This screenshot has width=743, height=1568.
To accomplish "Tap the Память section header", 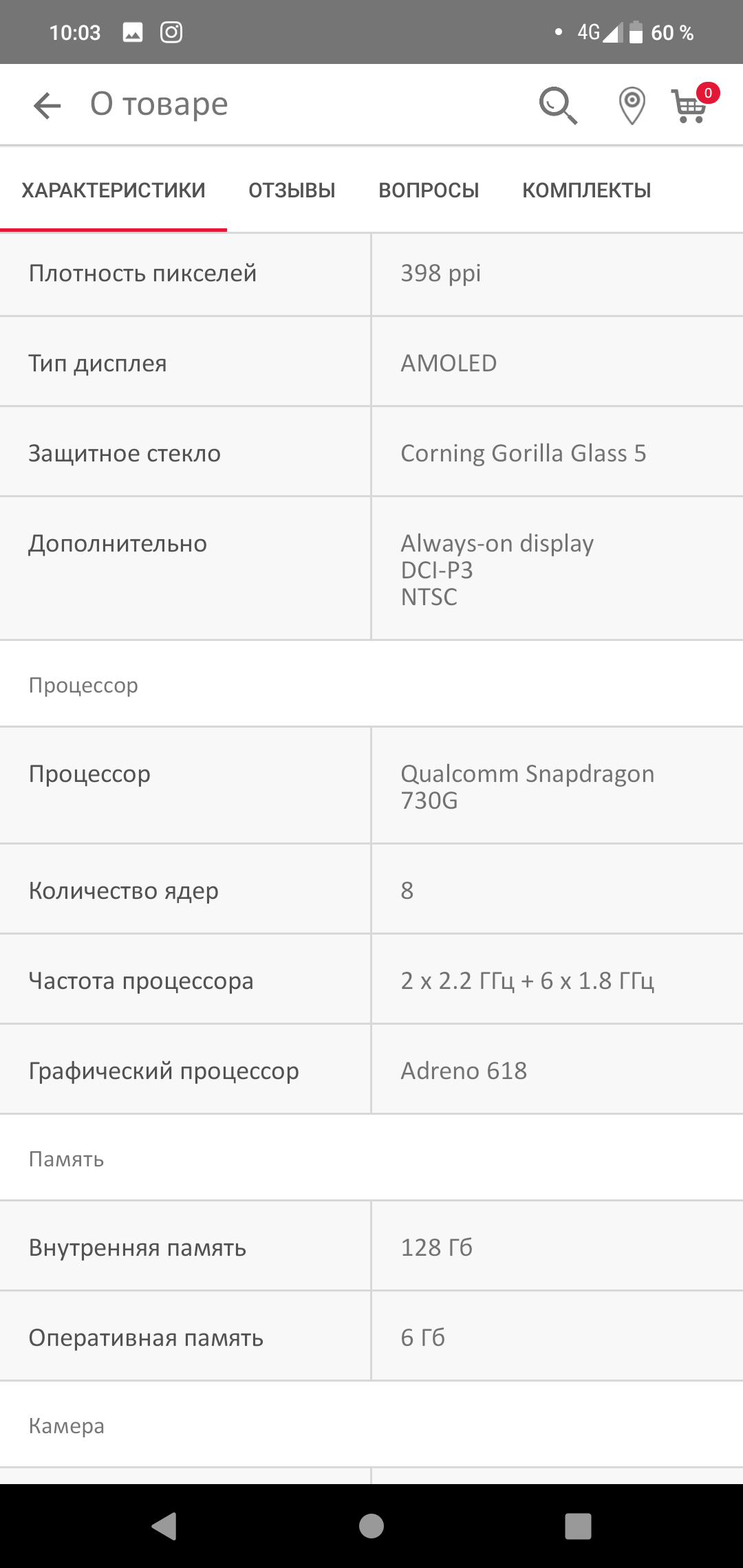I will pyautogui.click(x=67, y=1159).
